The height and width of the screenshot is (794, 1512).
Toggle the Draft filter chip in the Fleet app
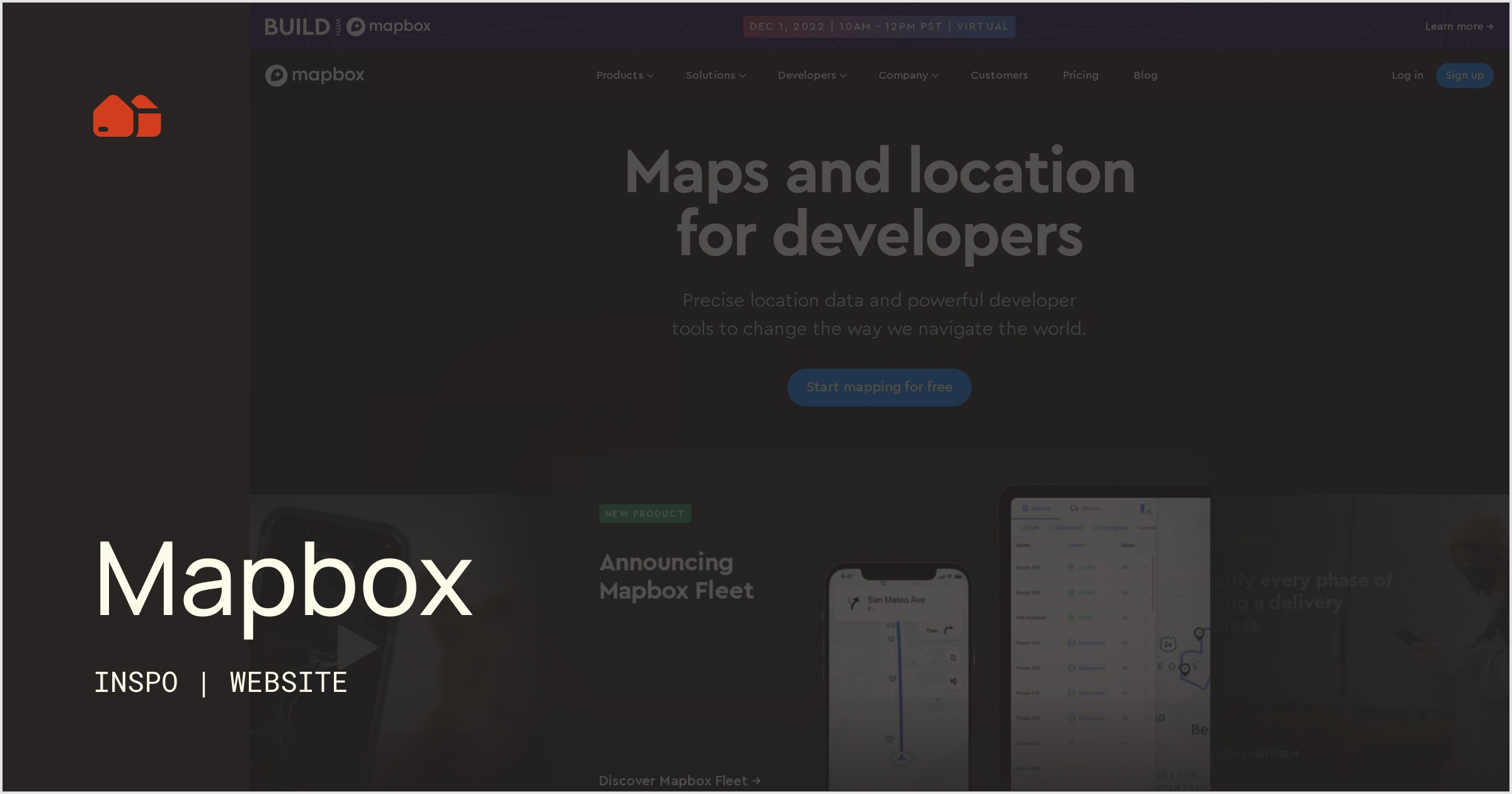click(1029, 528)
